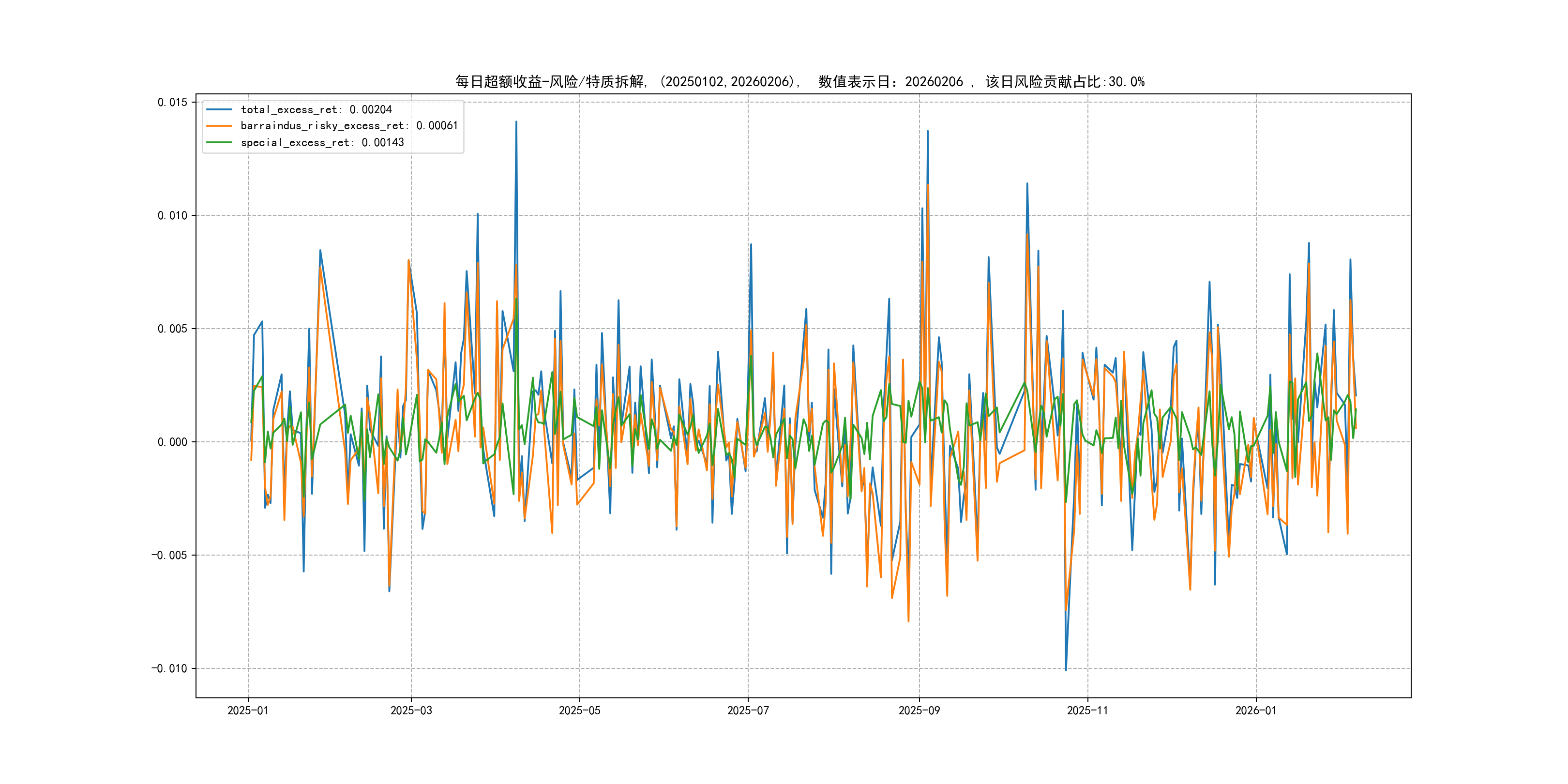Screen dimensions: 1568x784
Task: Click the orange legend line swatch
Action: point(219,126)
